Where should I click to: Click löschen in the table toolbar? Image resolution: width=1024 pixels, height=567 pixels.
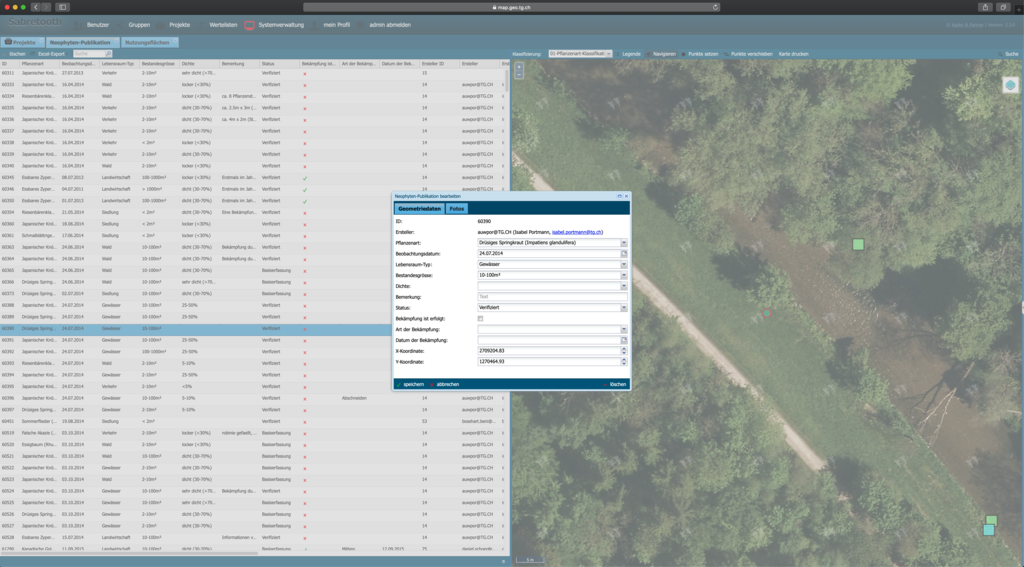(14, 54)
